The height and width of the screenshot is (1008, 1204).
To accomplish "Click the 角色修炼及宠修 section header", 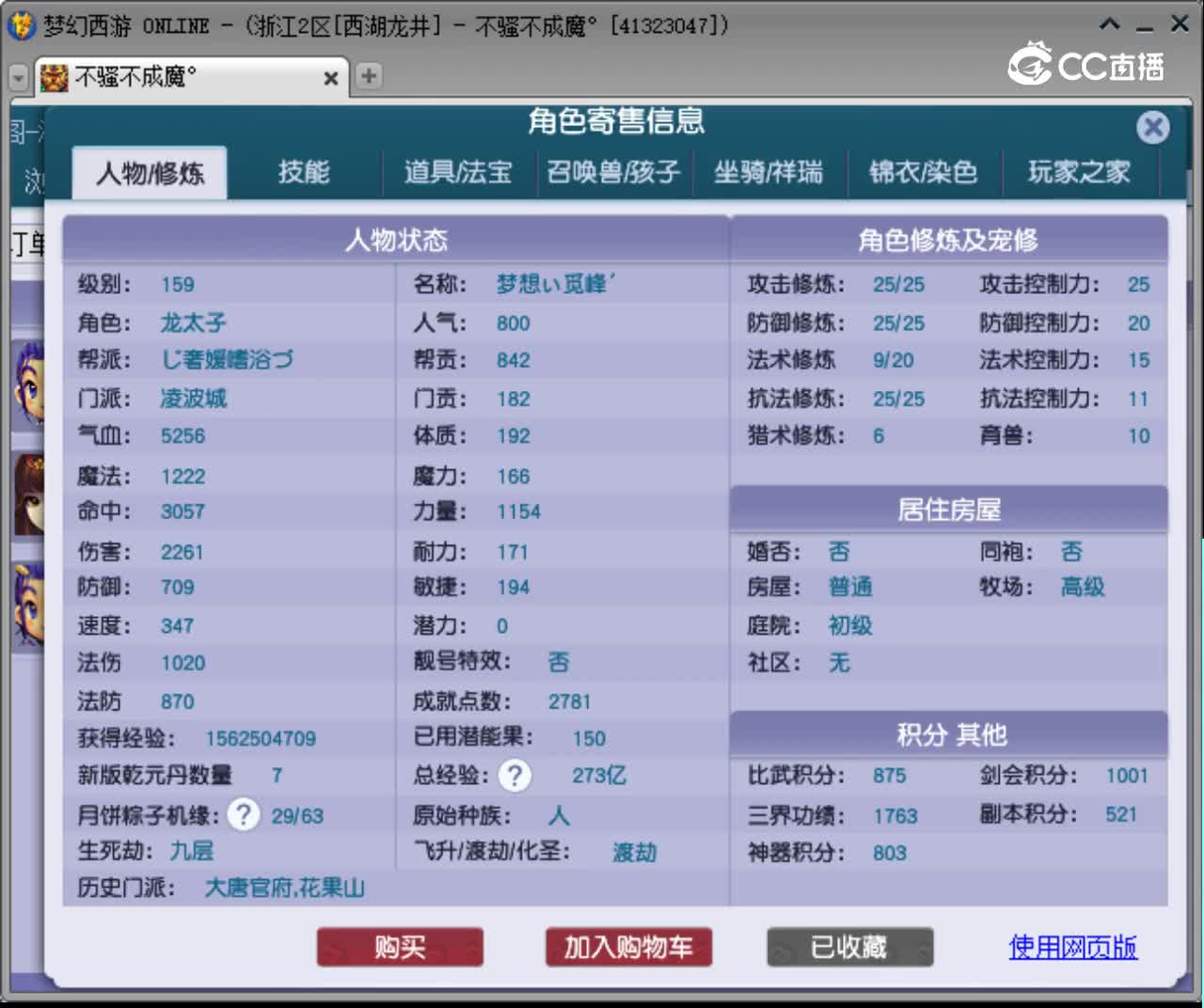I will click(x=948, y=240).
